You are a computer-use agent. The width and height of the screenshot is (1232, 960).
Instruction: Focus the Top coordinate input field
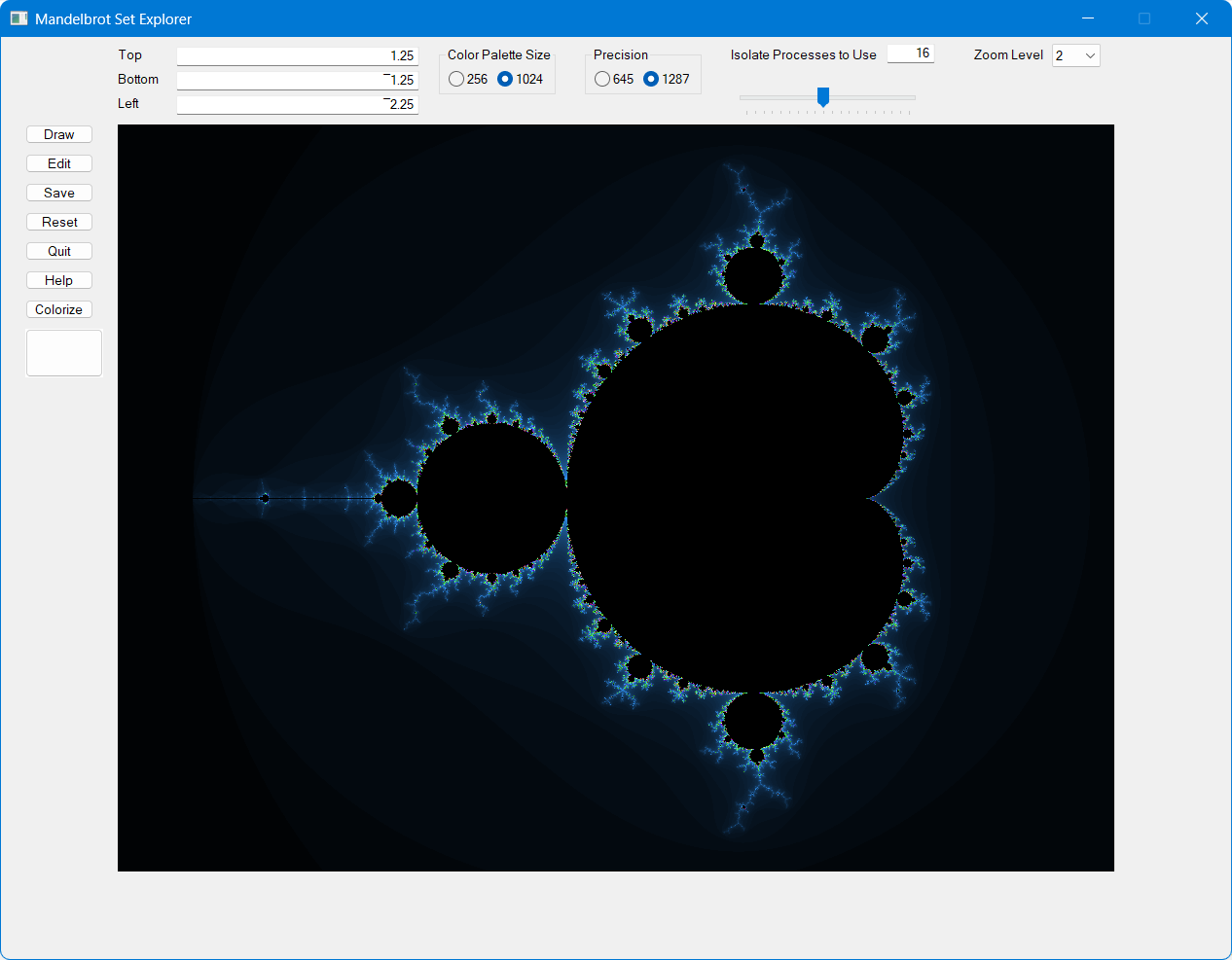(x=298, y=55)
